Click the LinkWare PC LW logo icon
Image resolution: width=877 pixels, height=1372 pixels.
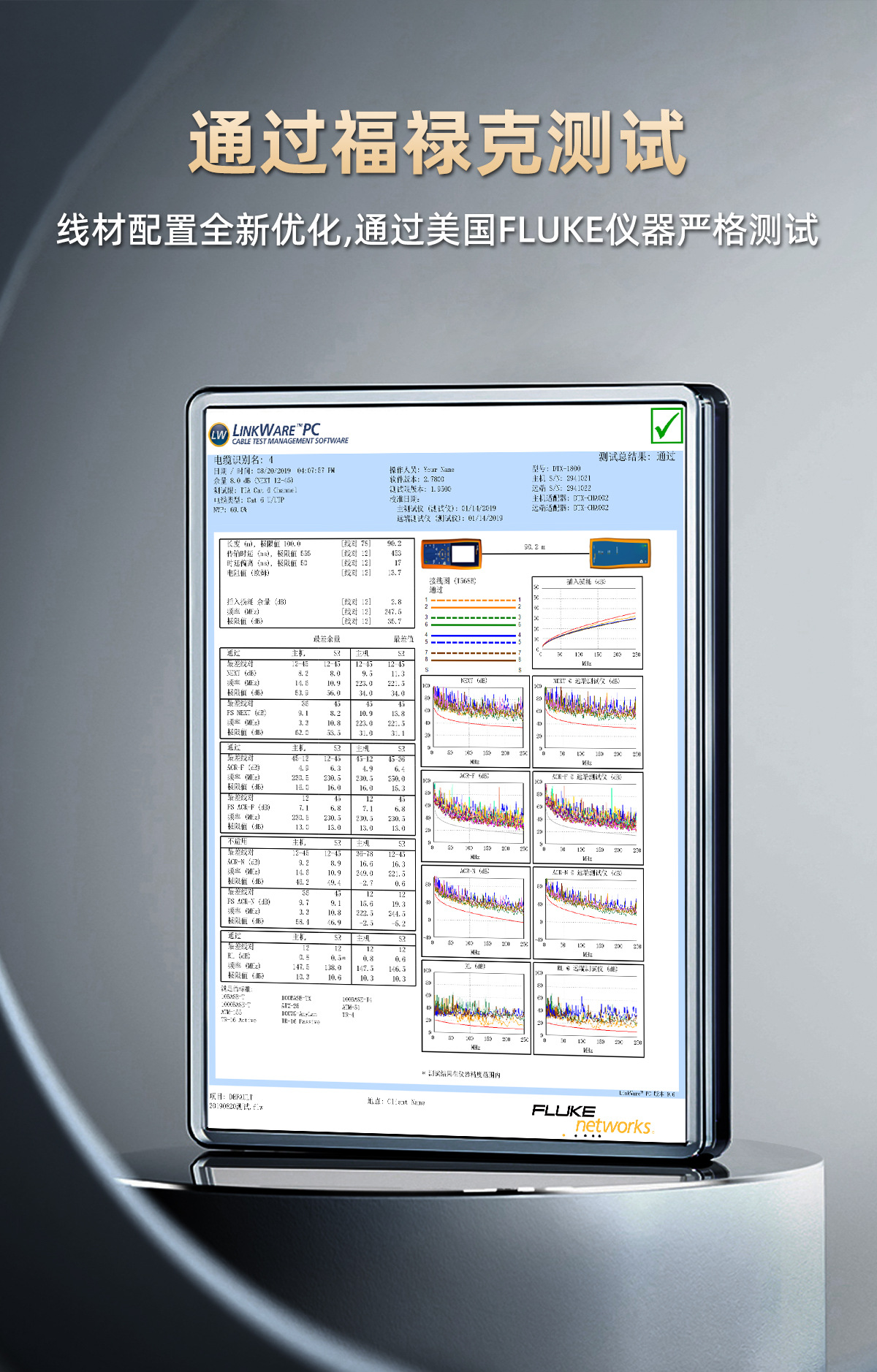click(x=219, y=435)
